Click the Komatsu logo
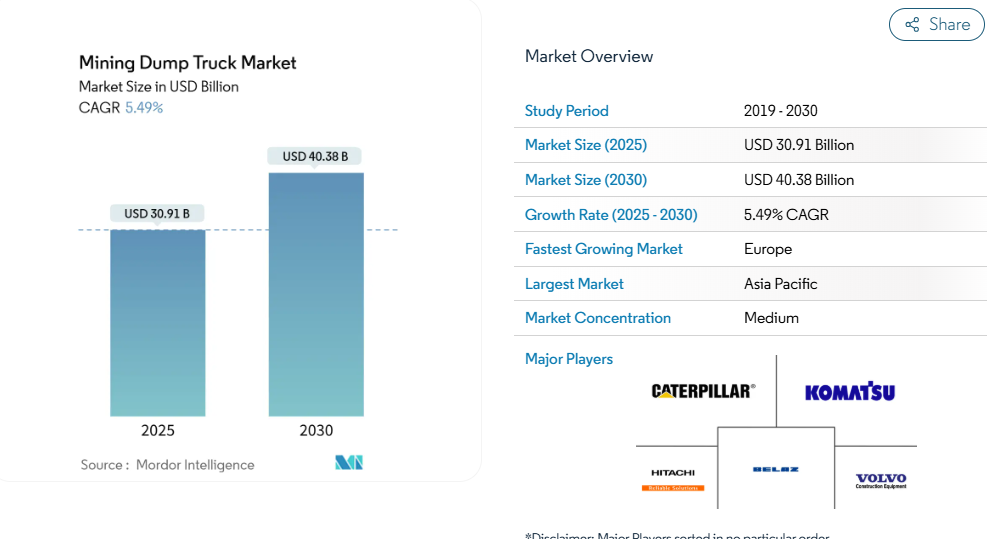The image size is (987, 539). pyautogui.click(x=849, y=392)
